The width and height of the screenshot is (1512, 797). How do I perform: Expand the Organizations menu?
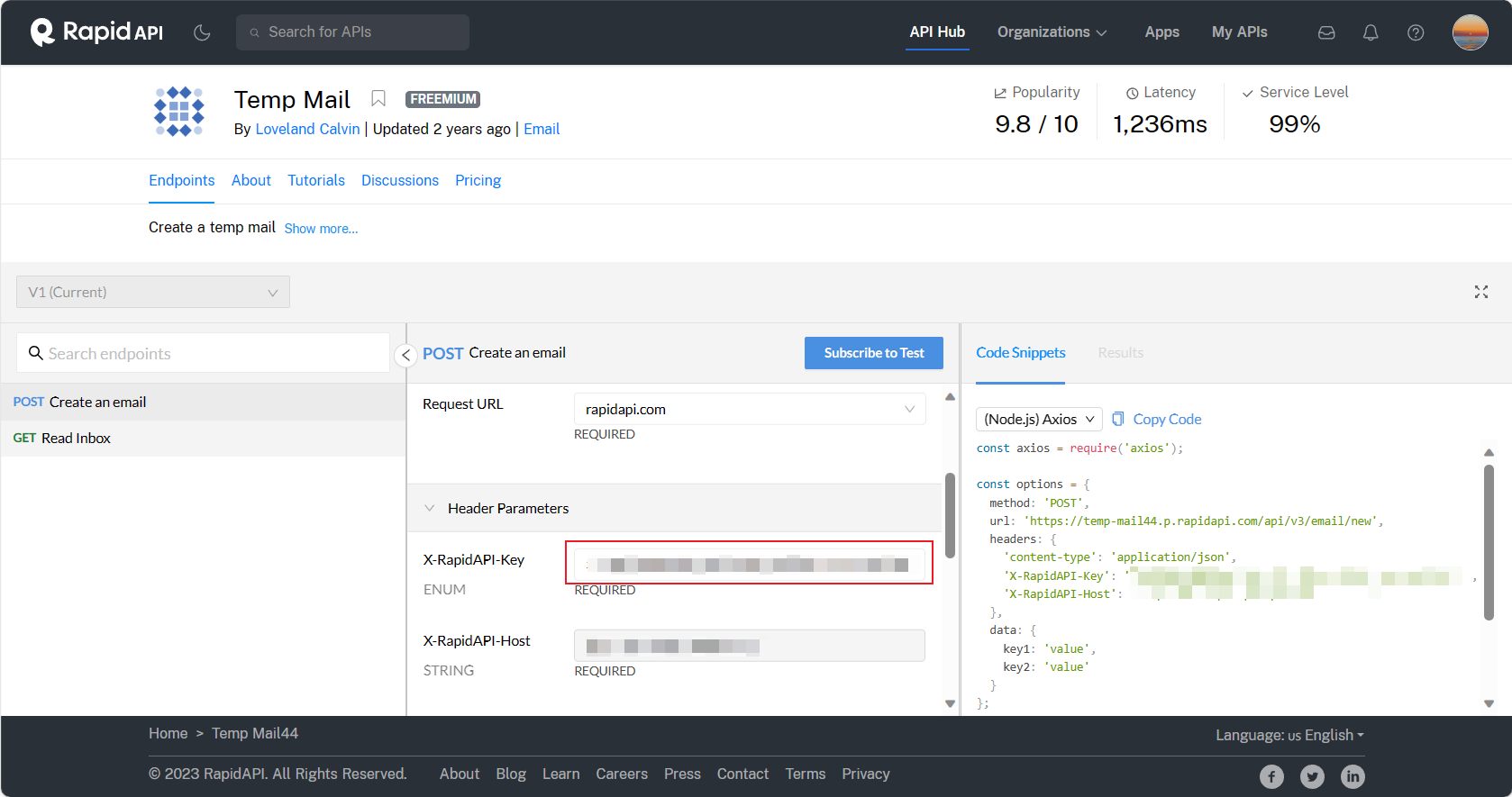1052,32
